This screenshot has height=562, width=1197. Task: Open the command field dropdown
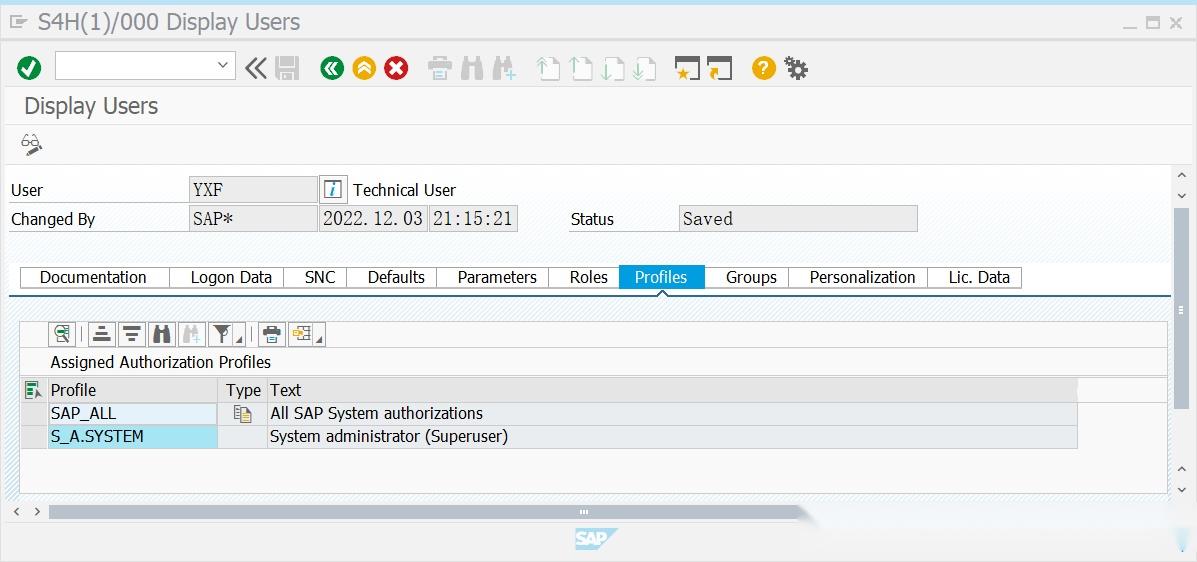point(222,65)
